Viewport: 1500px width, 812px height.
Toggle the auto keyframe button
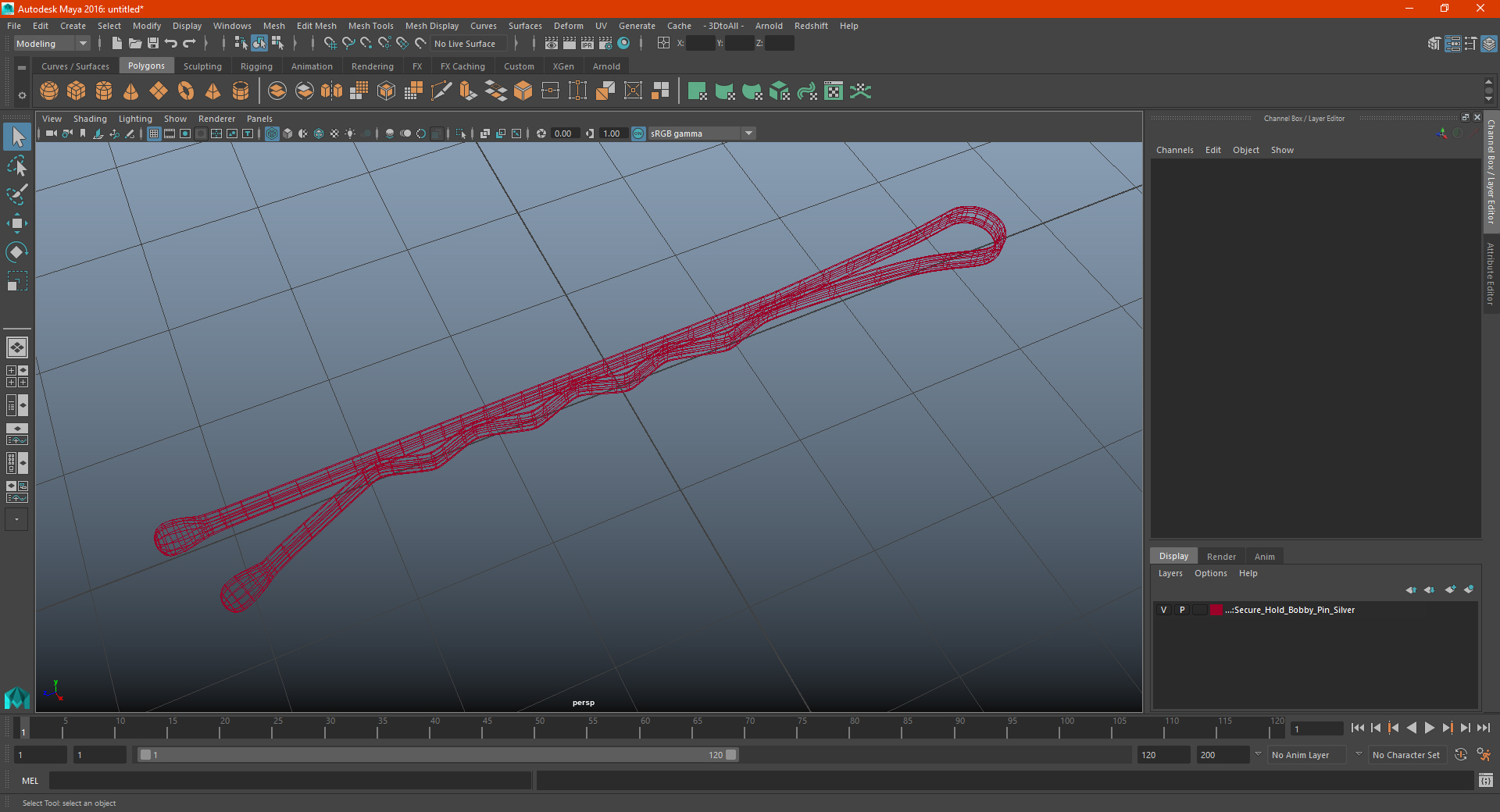pos(1461,755)
